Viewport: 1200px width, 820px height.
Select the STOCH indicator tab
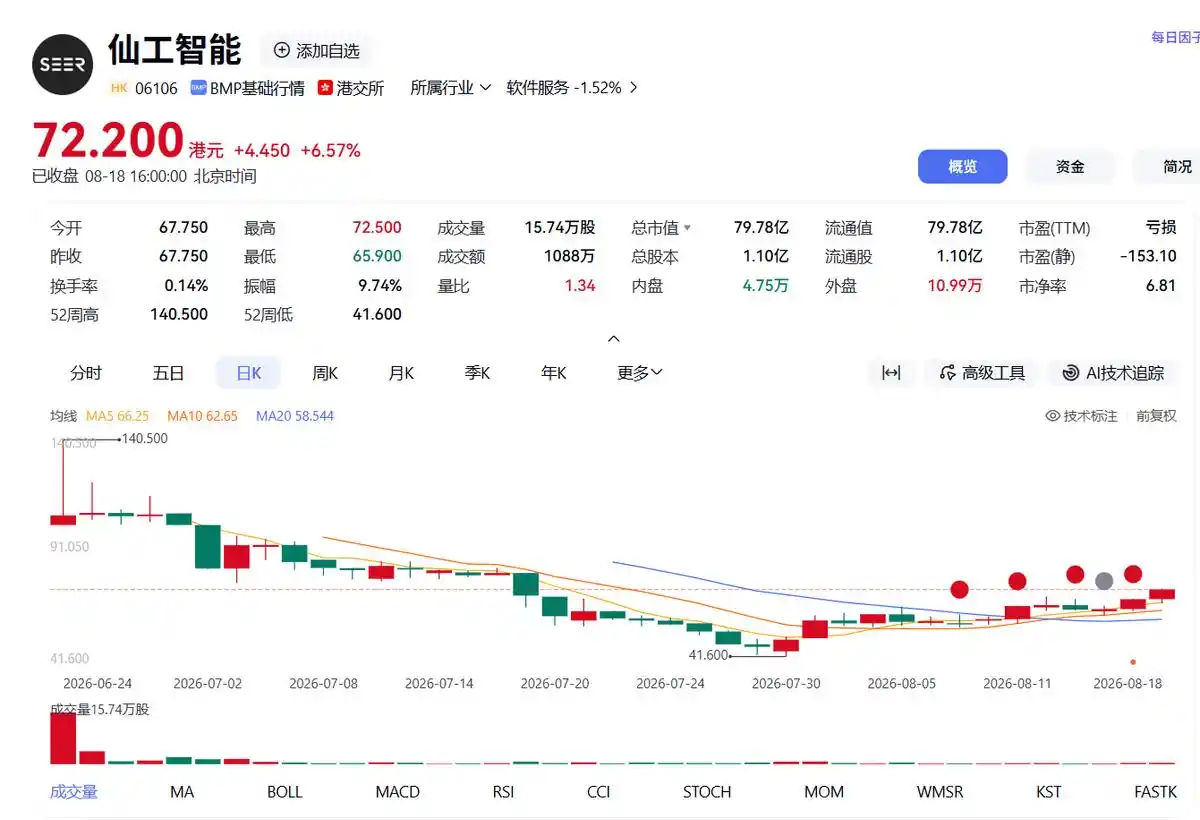(707, 792)
